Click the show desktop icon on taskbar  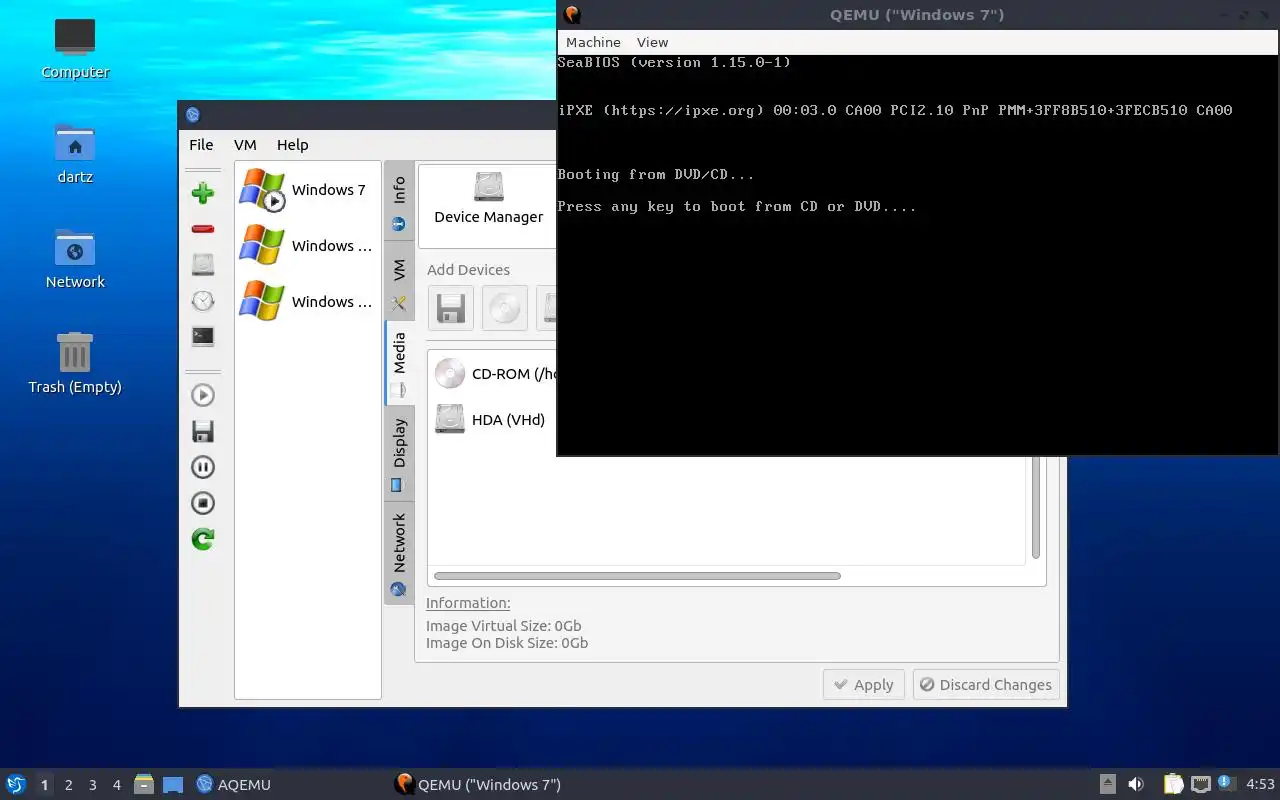pyautogui.click(x=173, y=784)
